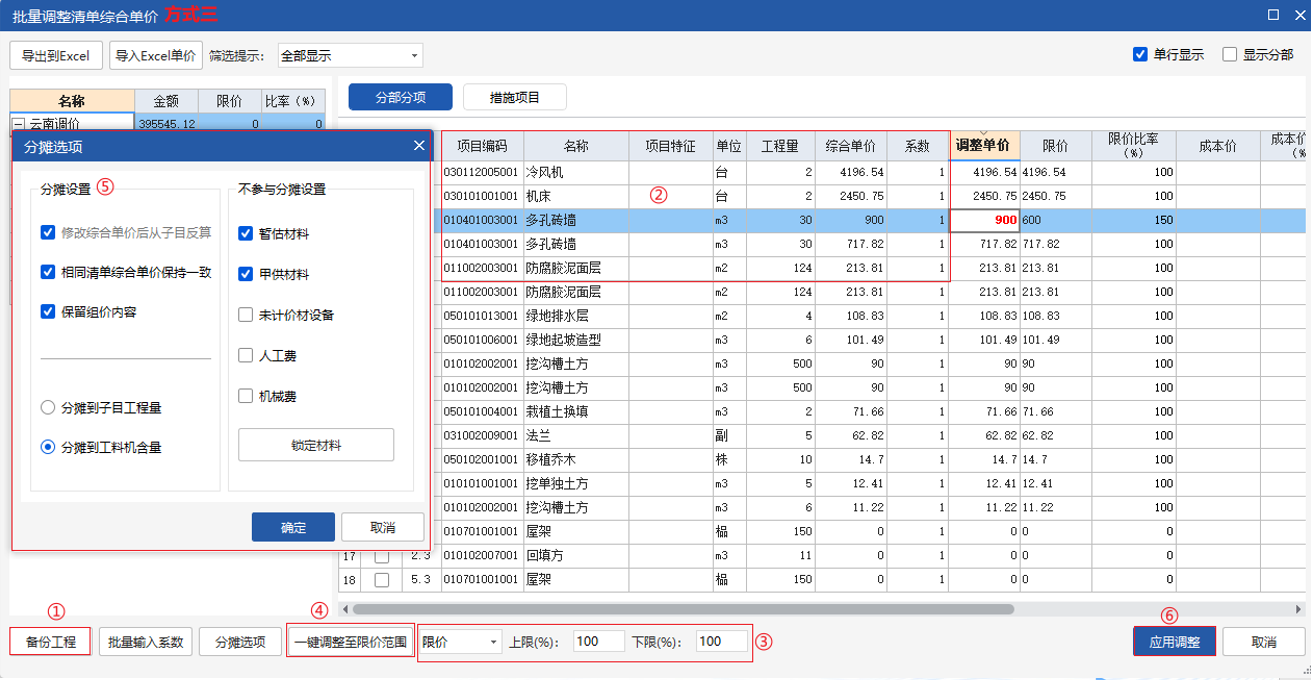
Task: Select 分摊到子目工程量 radio option
Action: click(48, 408)
